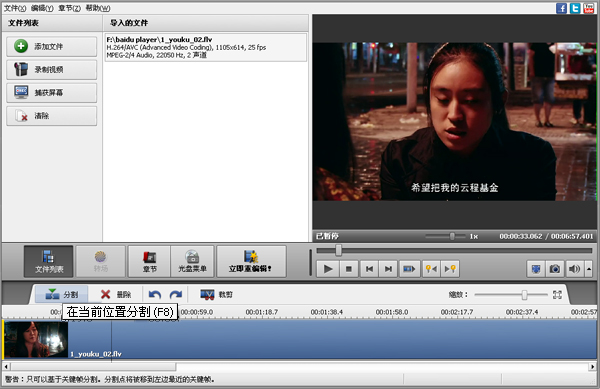Open the 章节 menu
The height and width of the screenshot is (389, 600).
pos(69,8)
